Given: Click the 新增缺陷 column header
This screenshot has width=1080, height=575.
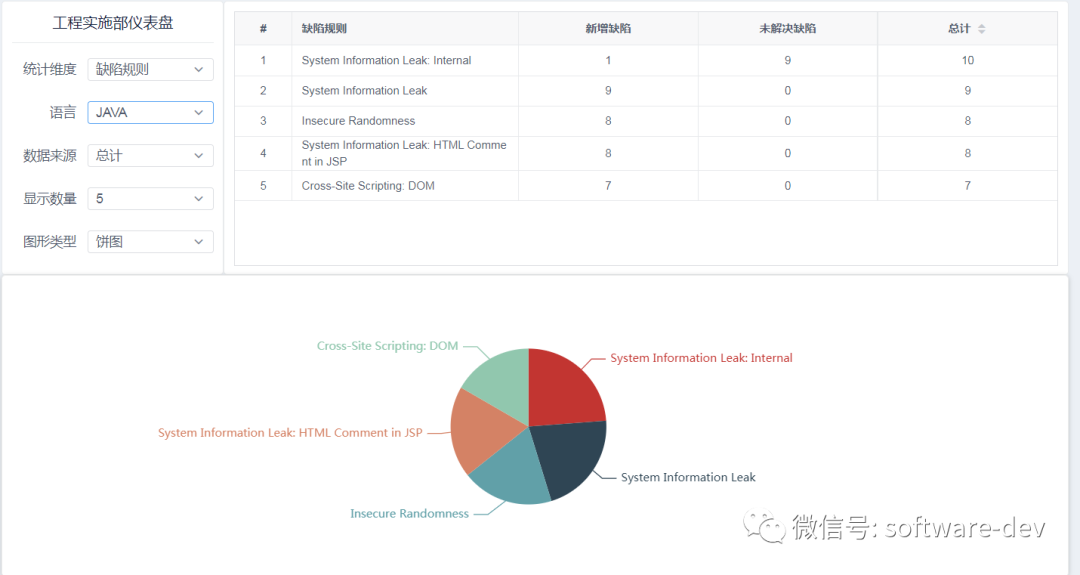Looking at the screenshot, I should tap(608, 29).
